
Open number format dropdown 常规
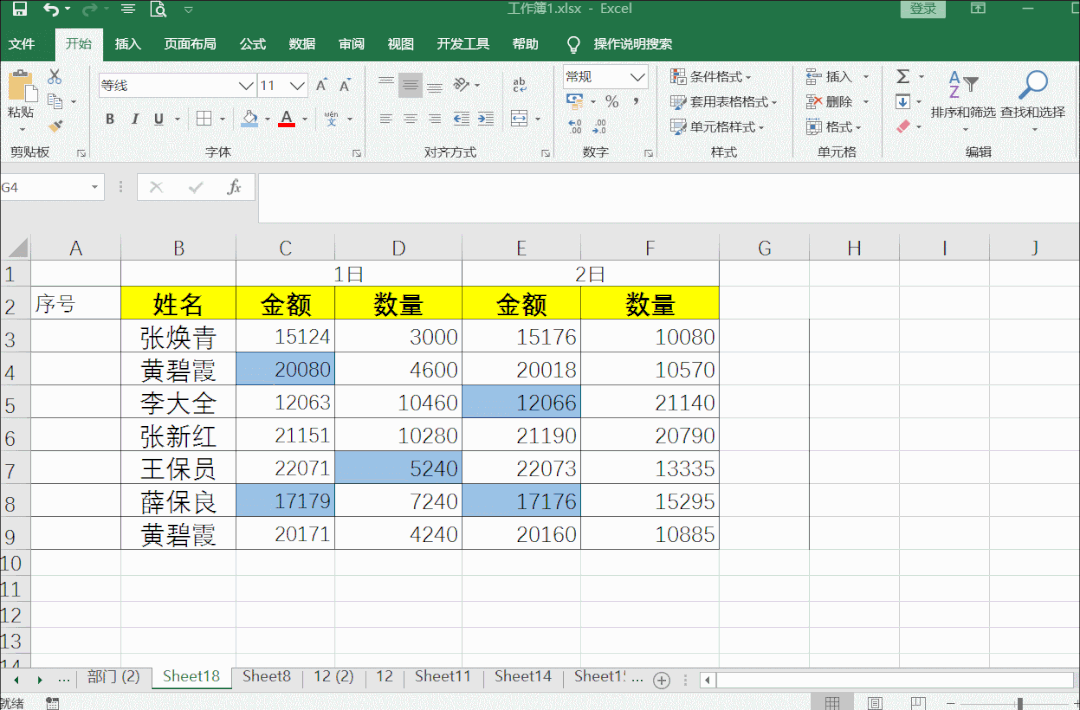click(x=638, y=76)
